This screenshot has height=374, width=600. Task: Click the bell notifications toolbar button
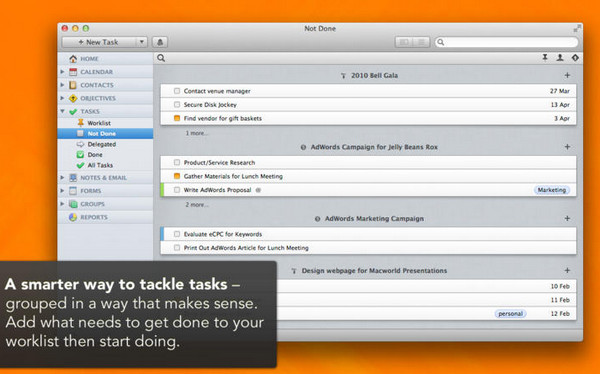pos(160,42)
